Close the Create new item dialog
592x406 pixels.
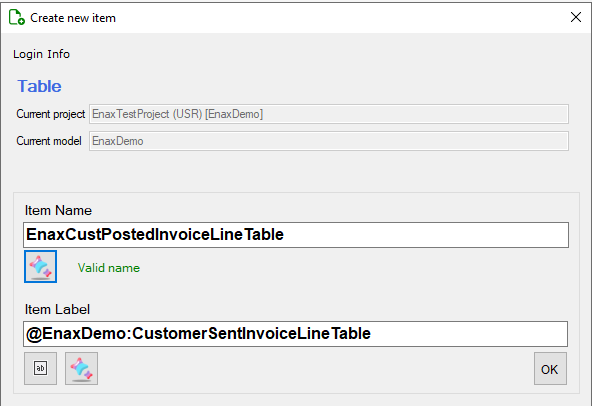click(x=576, y=17)
